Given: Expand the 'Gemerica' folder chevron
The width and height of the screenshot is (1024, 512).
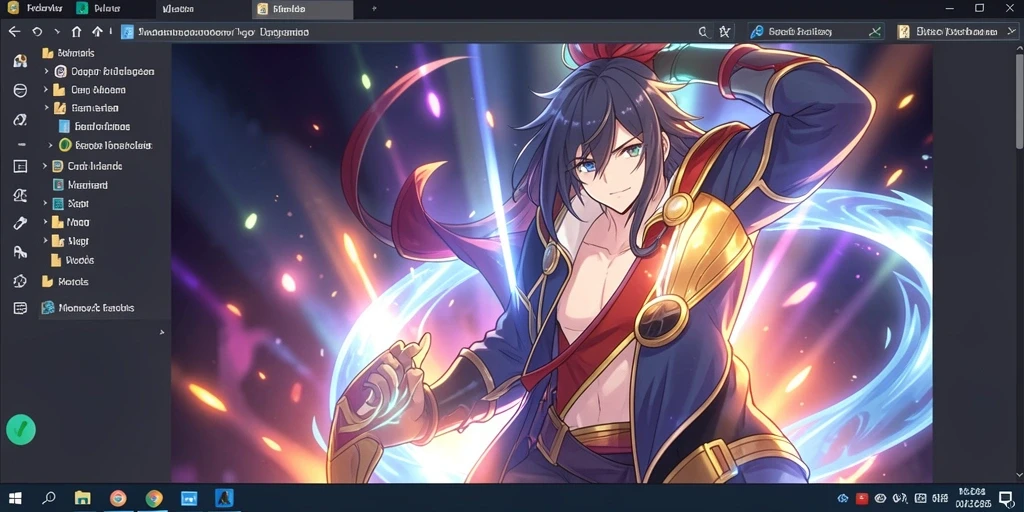Looking at the screenshot, I should (x=46, y=108).
